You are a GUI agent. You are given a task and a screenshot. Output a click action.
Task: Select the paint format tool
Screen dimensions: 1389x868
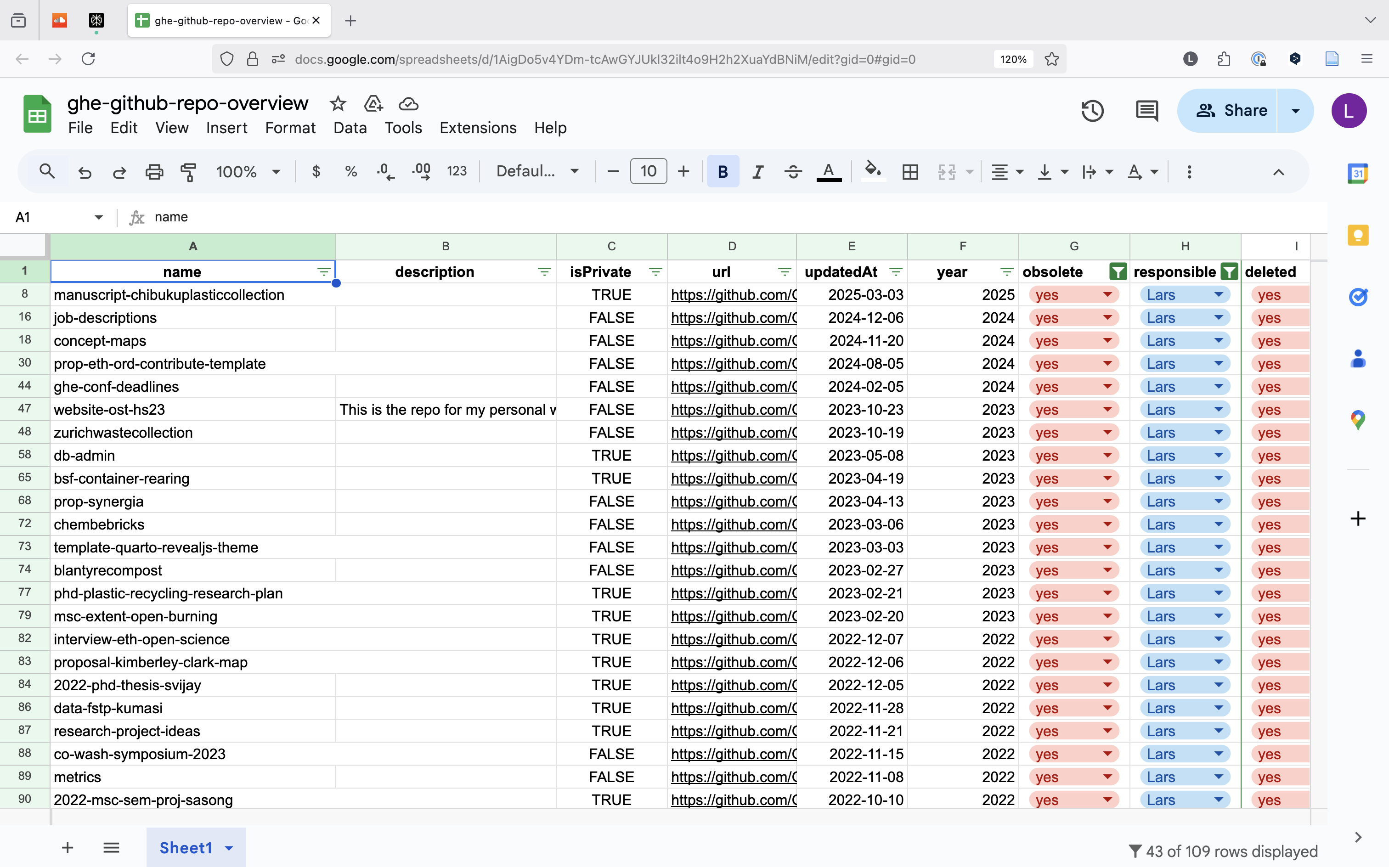(188, 171)
